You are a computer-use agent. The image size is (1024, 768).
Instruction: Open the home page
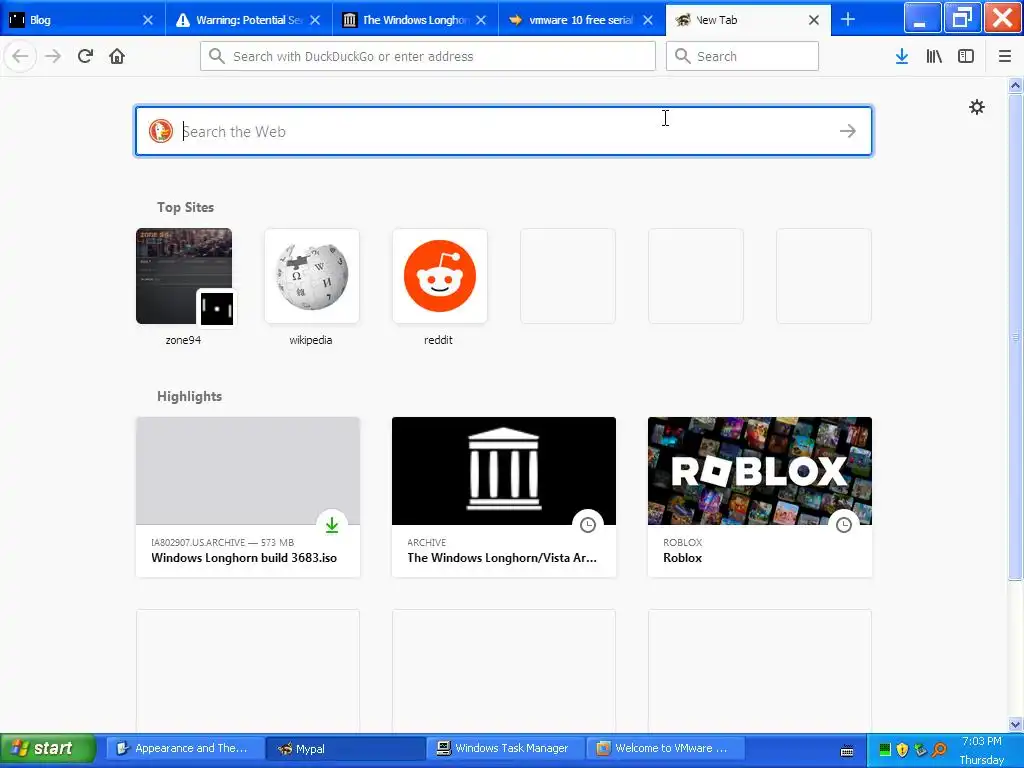(x=117, y=56)
